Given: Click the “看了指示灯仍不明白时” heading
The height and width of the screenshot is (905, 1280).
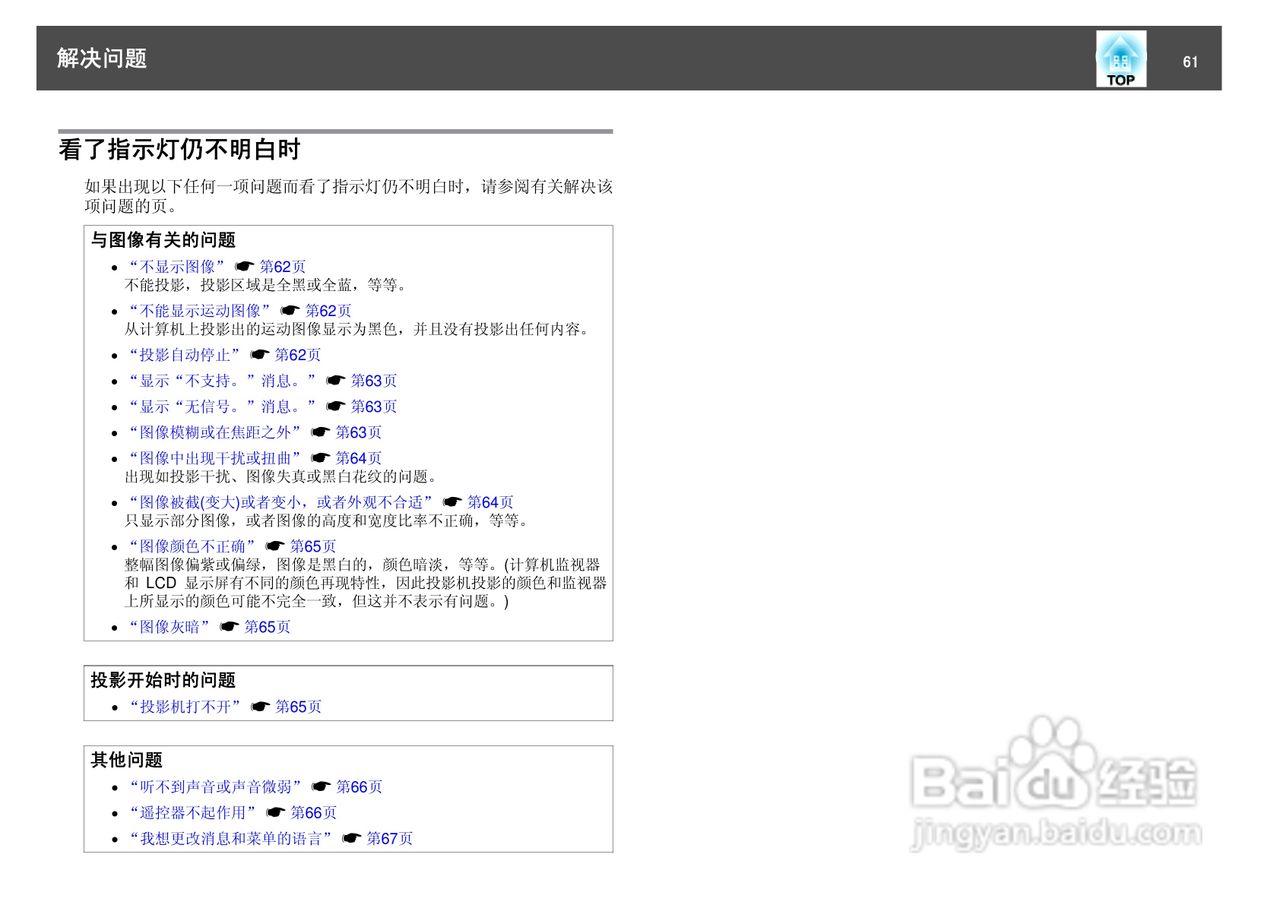Looking at the screenshot, I should pos(179,150).
